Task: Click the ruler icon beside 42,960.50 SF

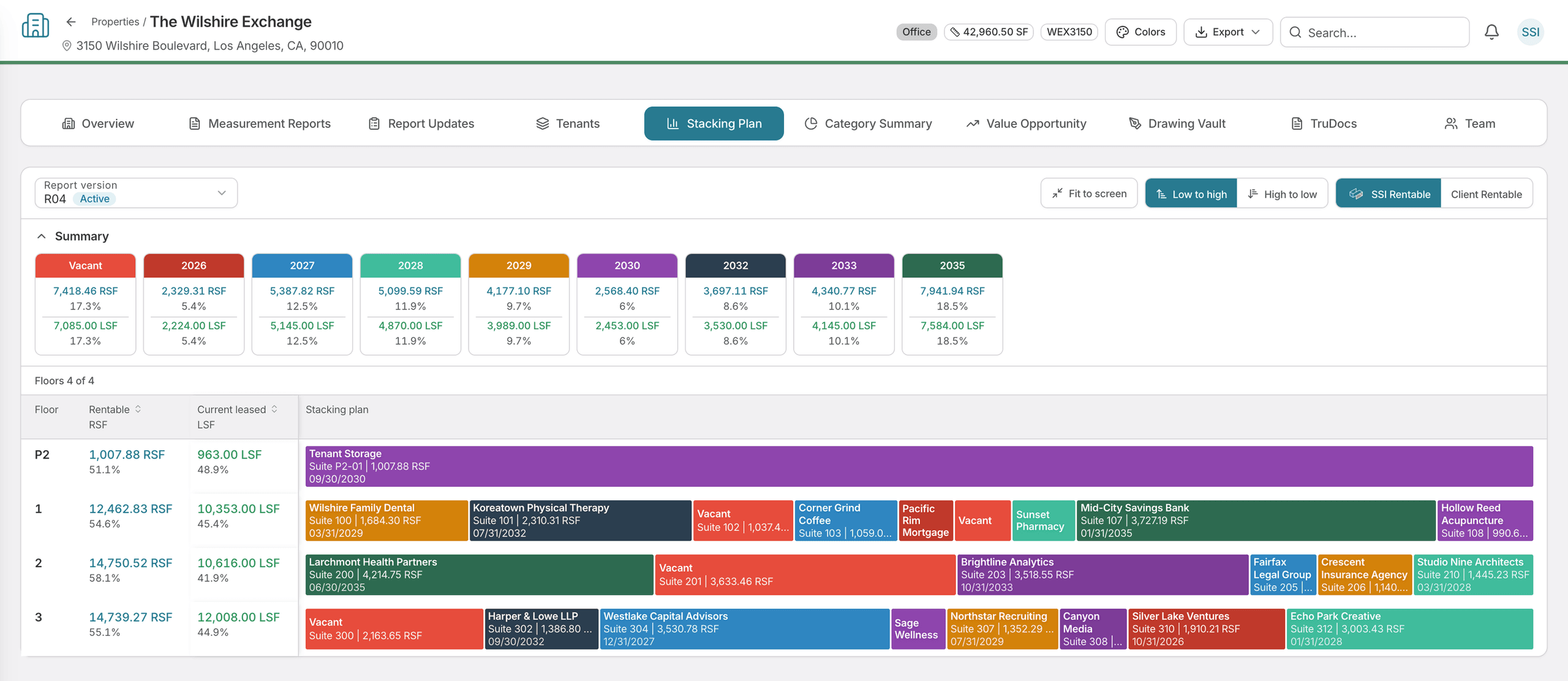Action: coord(954,32)
